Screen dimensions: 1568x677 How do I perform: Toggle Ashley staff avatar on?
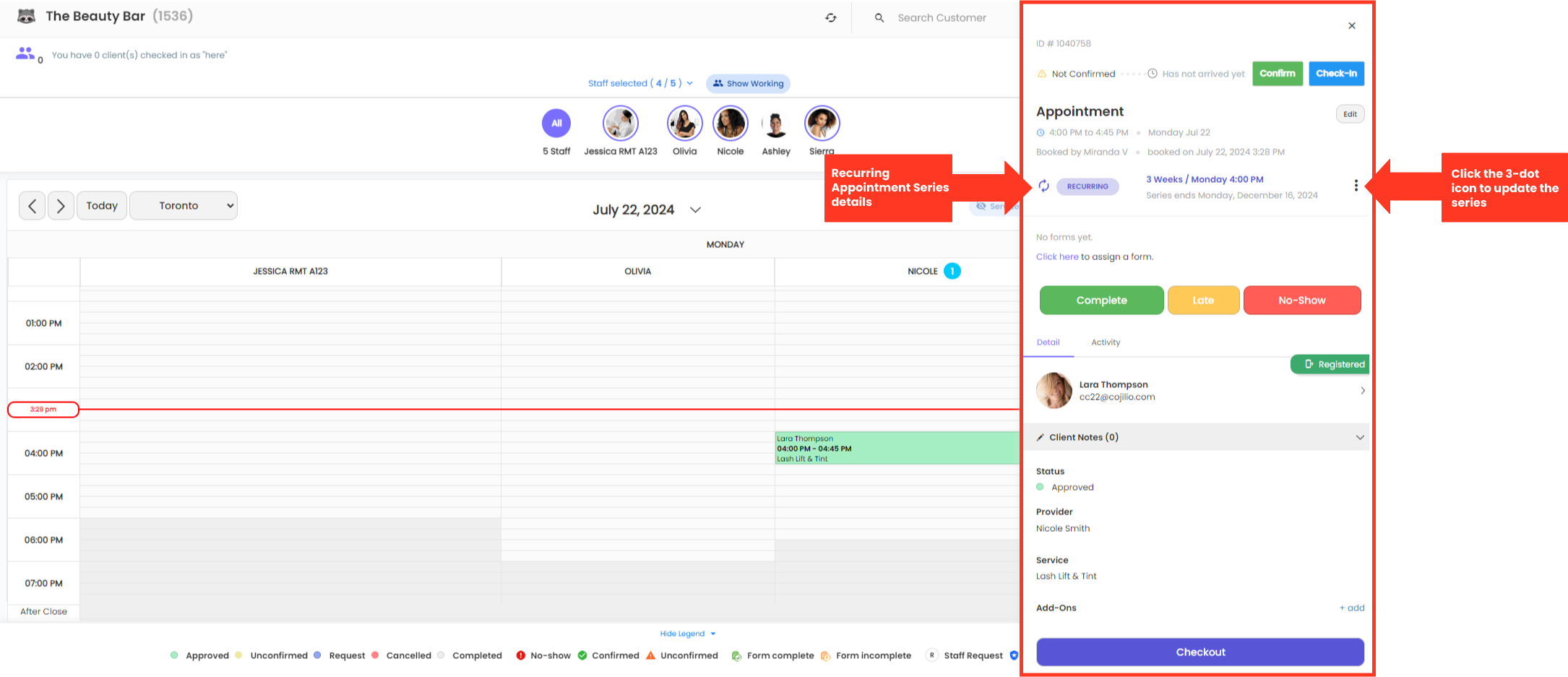click(776, 124)
